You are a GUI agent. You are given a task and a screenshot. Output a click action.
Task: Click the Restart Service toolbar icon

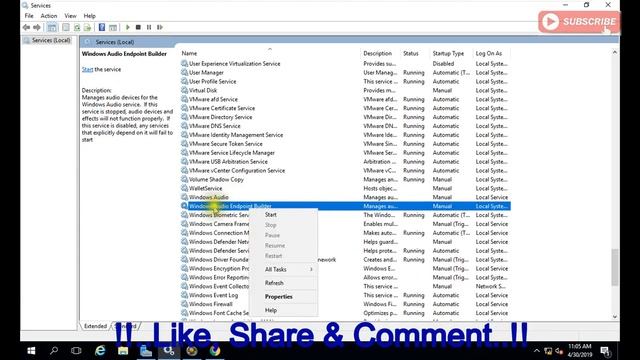point(160,27)
